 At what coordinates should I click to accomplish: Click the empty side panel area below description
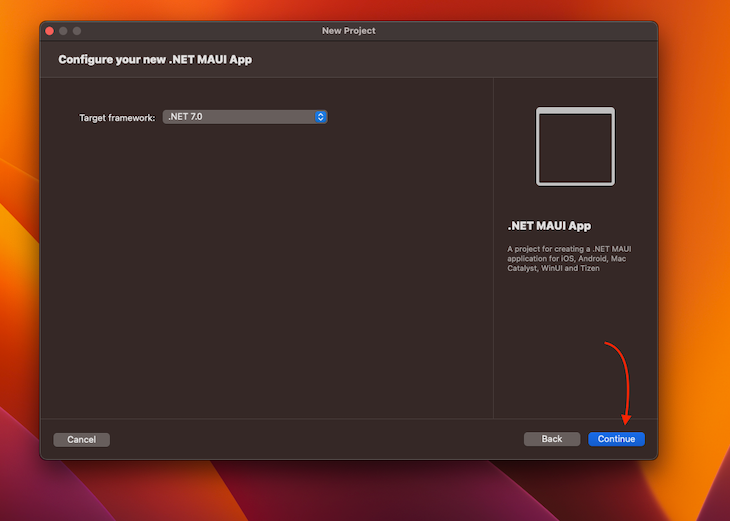[575, 340]
